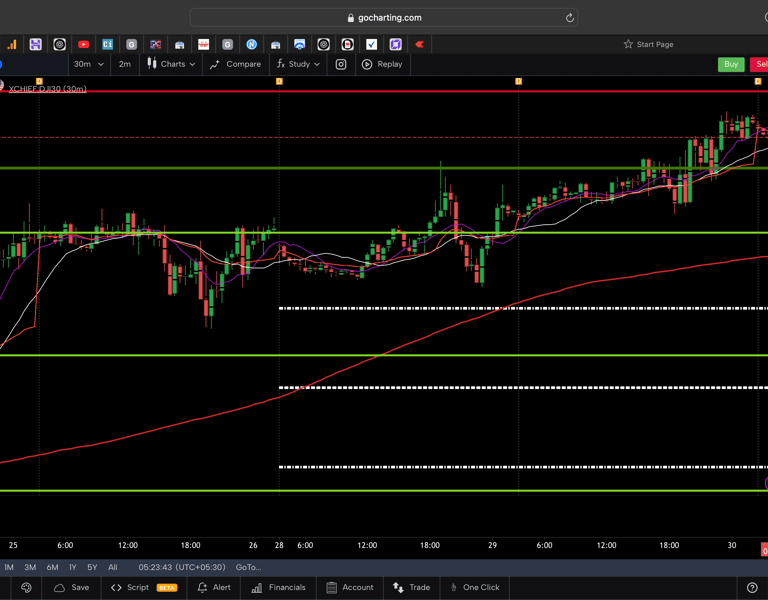The image size is (768, 600).
Task: Select the All range
Action: tap(113, 567)
